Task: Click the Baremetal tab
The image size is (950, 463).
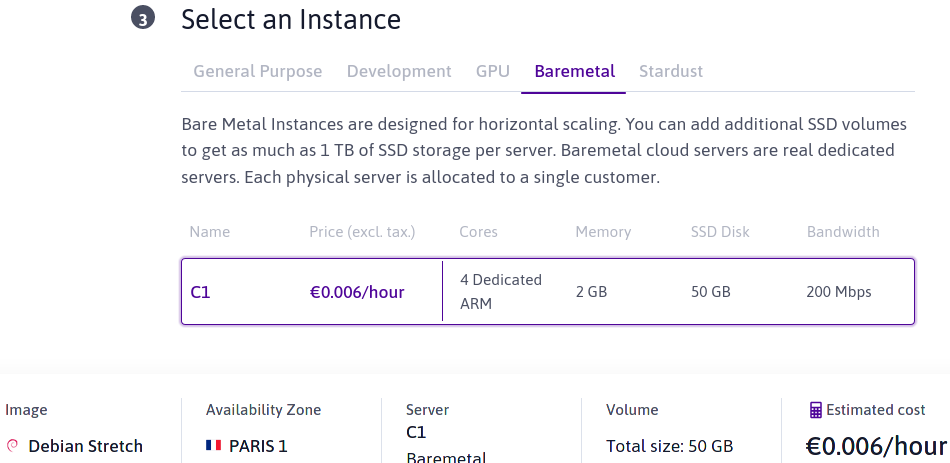Action: 574,71
